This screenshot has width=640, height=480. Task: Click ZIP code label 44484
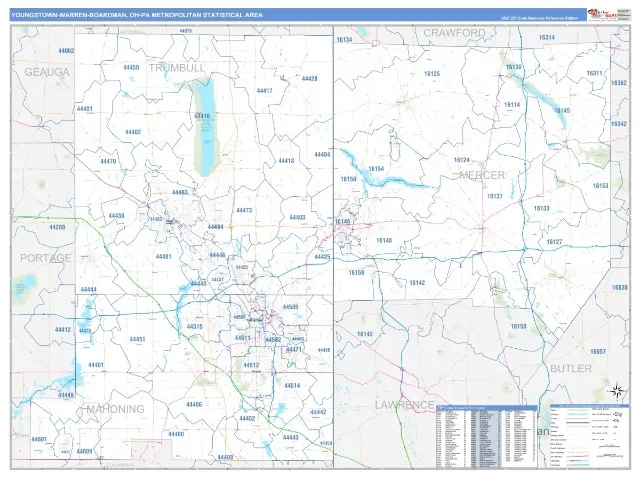(x=215, y=227)
